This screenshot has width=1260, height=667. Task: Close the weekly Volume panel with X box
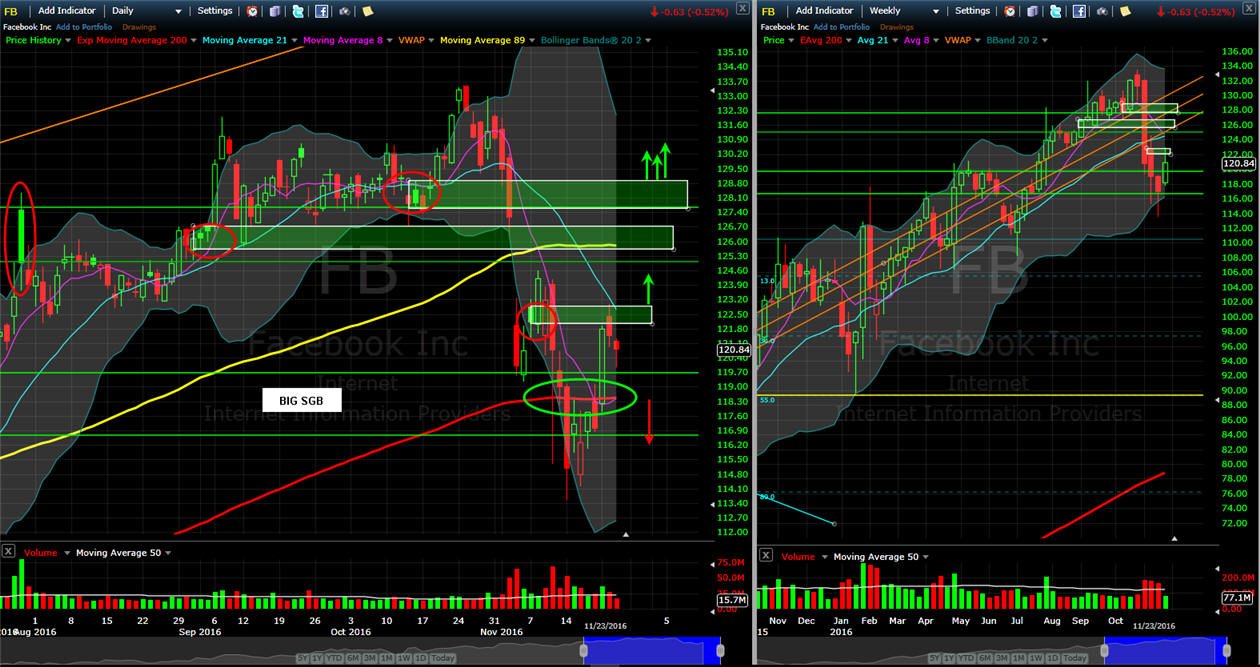click(x=766, y=555)
